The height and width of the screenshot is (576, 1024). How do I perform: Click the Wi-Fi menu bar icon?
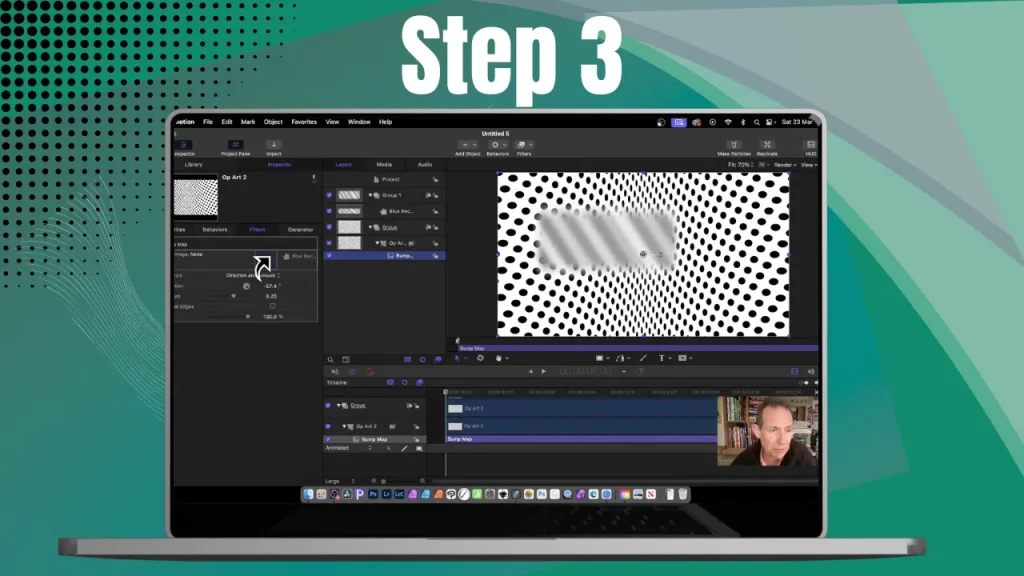point(728,122)
